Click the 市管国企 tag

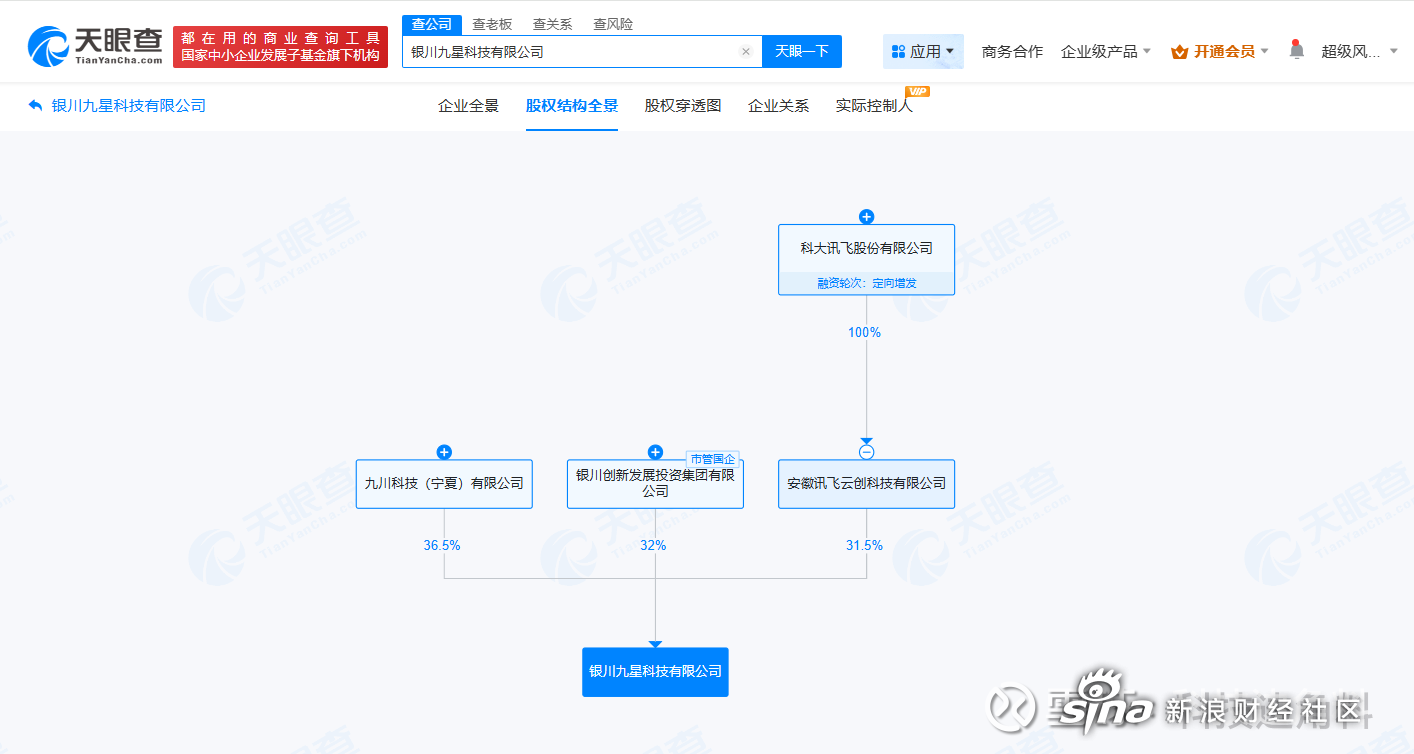(712, 459)
